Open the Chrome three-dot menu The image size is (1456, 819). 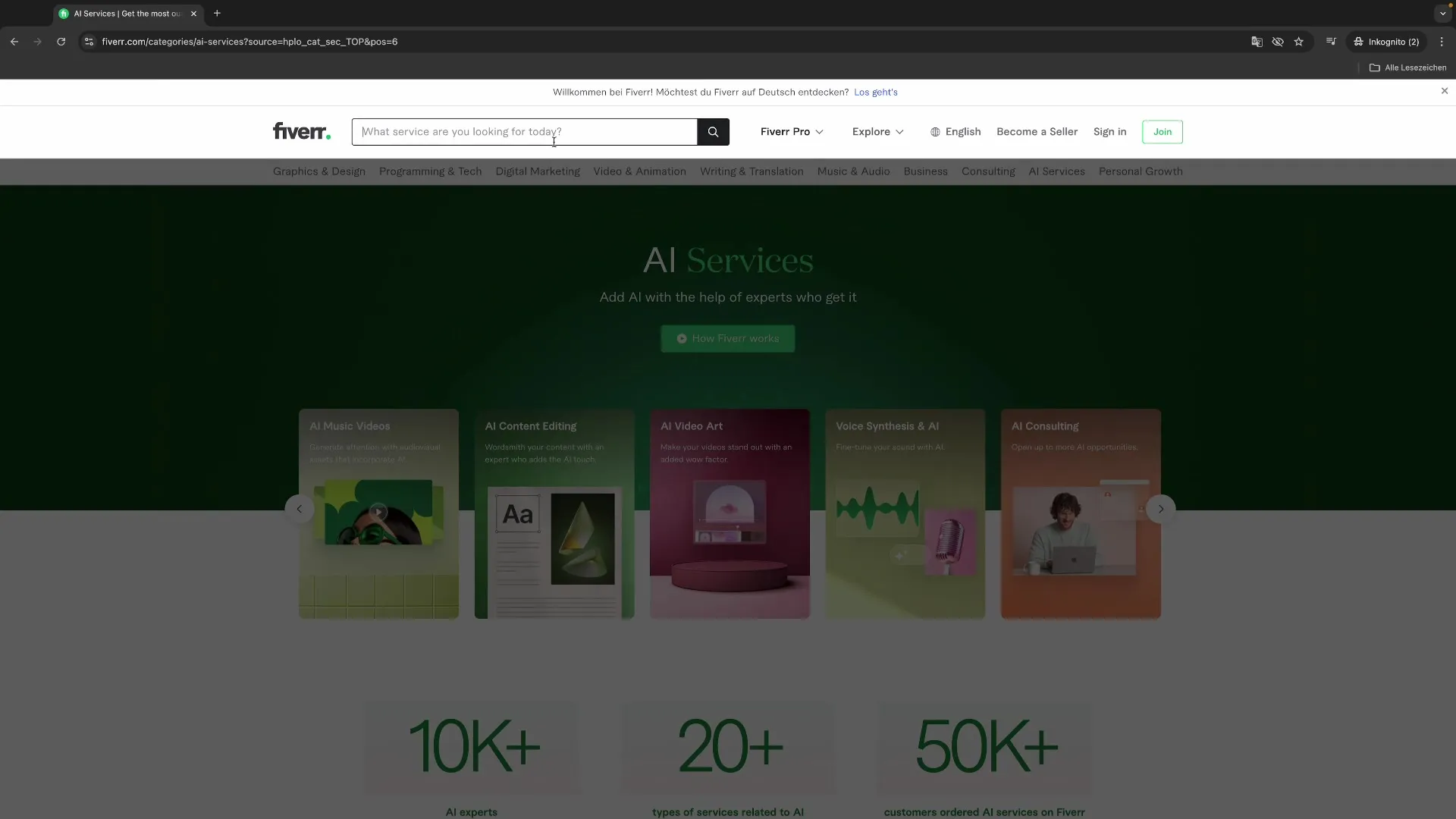tap(1442, 42)
